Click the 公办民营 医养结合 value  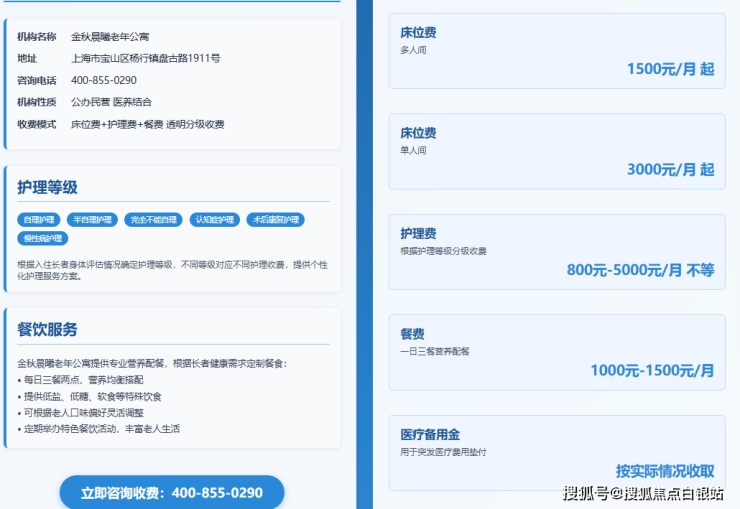click(x=111, y=102)
